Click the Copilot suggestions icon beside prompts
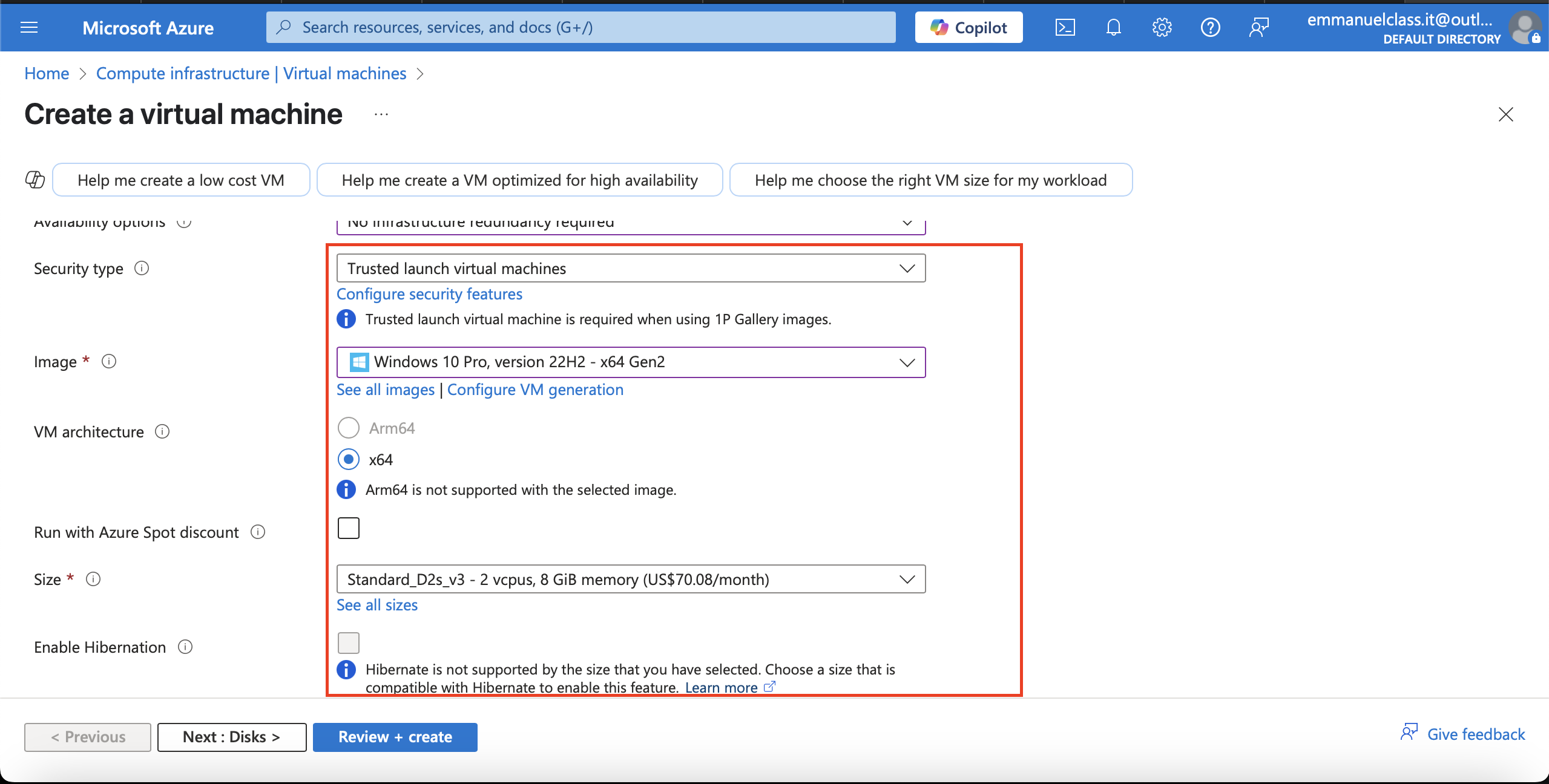Screen dimensions: 1549x784 coord(35,180)
